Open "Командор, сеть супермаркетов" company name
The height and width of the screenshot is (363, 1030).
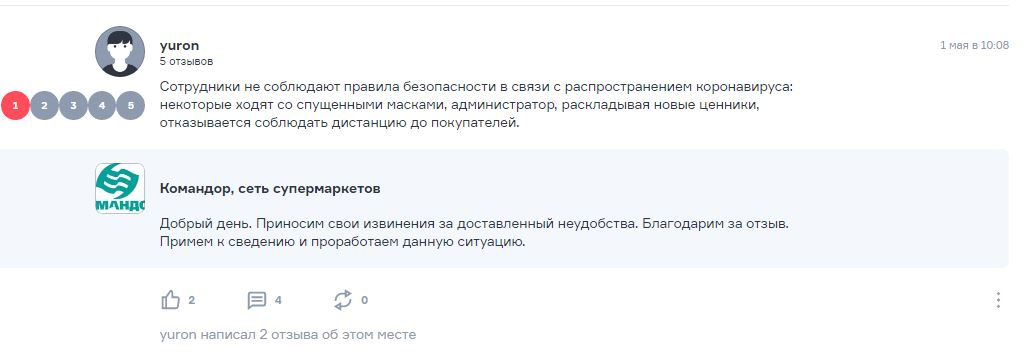(x=270, y=189)
